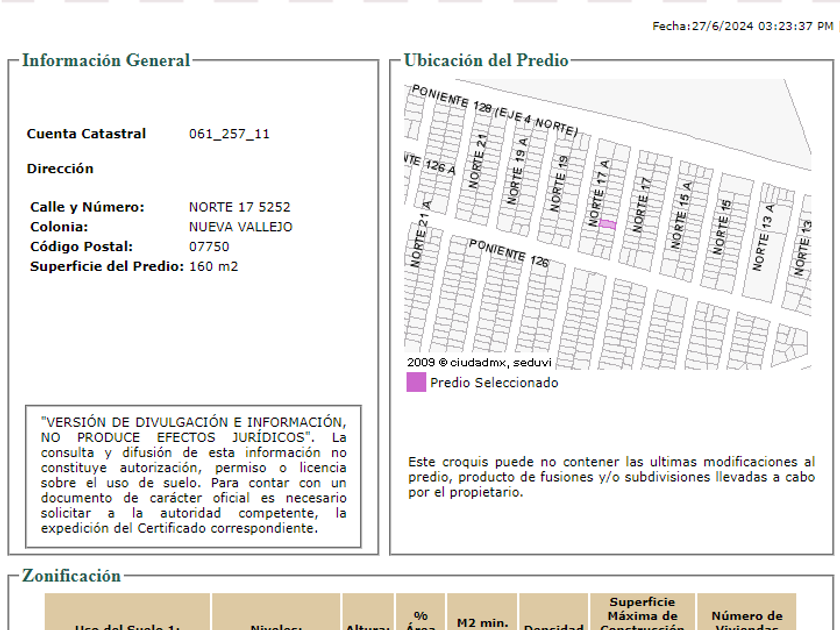Click the NORTE 21 street label on map
This screenshot has width=840, height=630.
click(478, 160)
